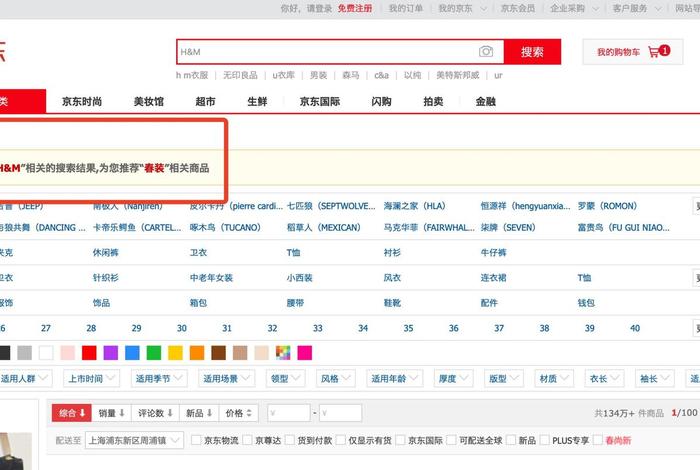Select the blue color swatch

tap(132, 353)
